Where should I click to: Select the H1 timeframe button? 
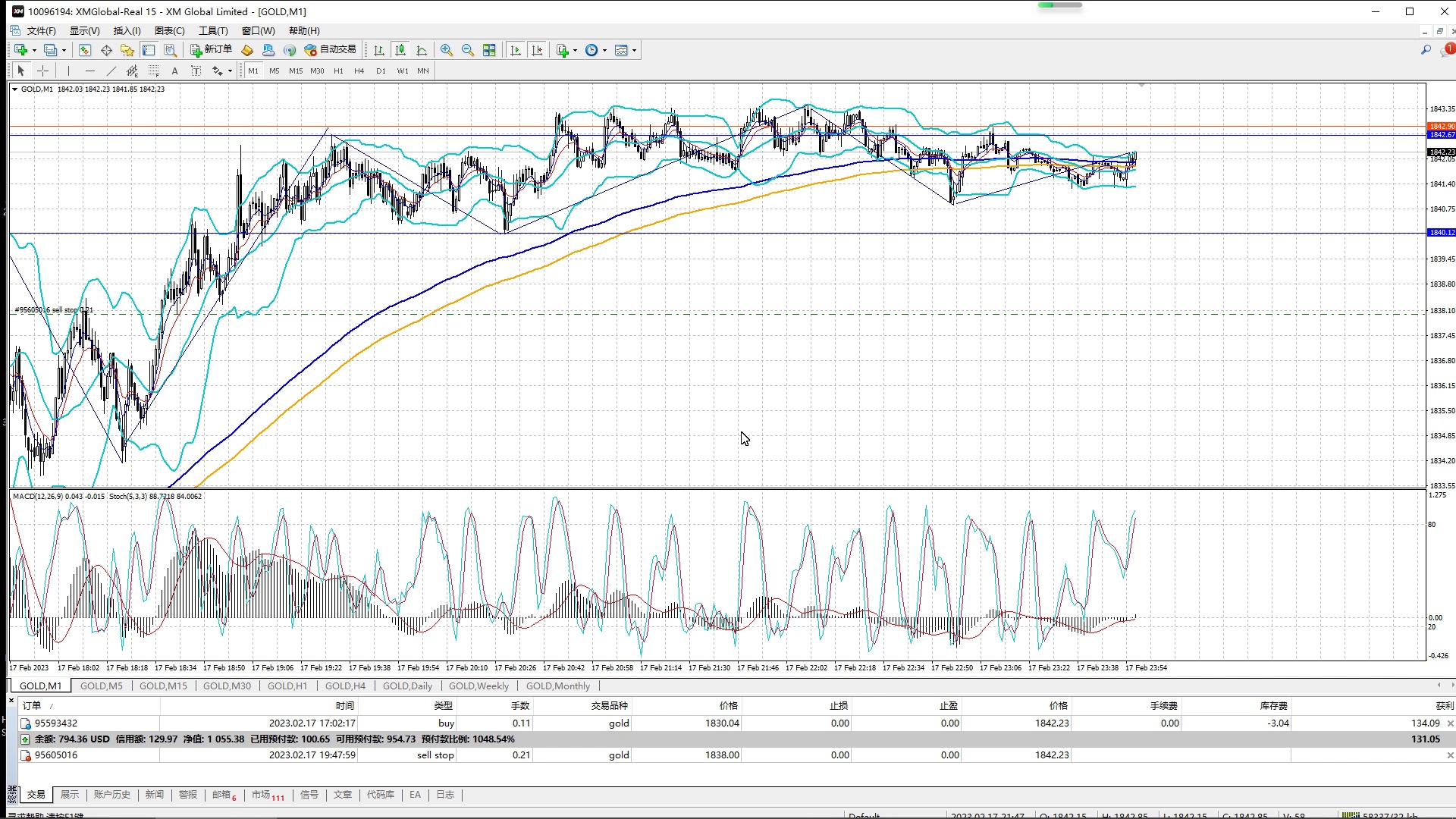tap(338, 71)
